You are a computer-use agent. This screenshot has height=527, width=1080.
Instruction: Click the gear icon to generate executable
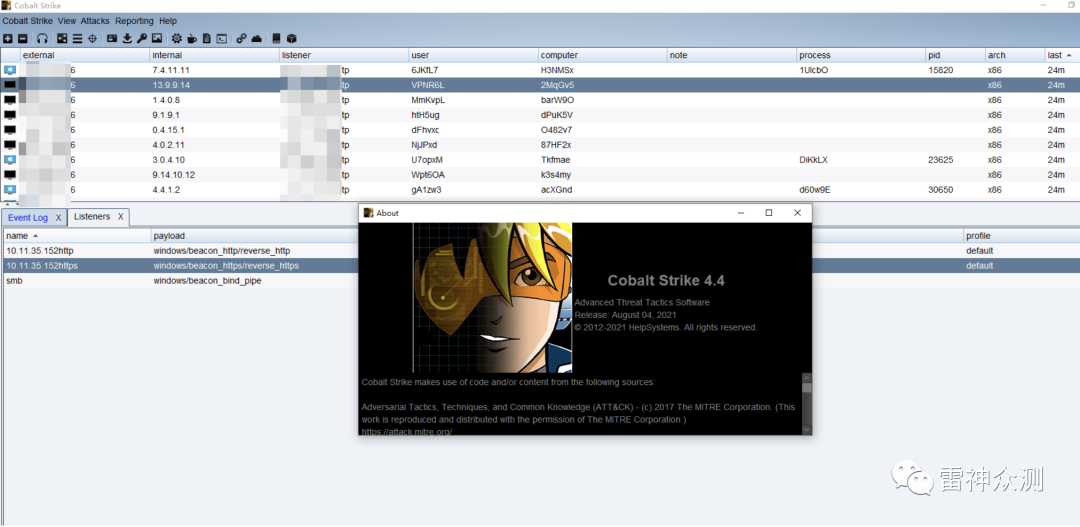pyautogui.click(x=177, y=39)
